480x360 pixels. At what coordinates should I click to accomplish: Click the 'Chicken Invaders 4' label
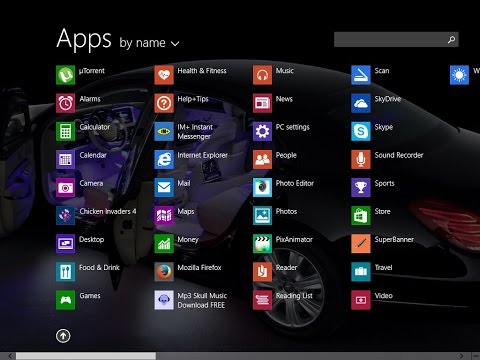tap(108, 211)
